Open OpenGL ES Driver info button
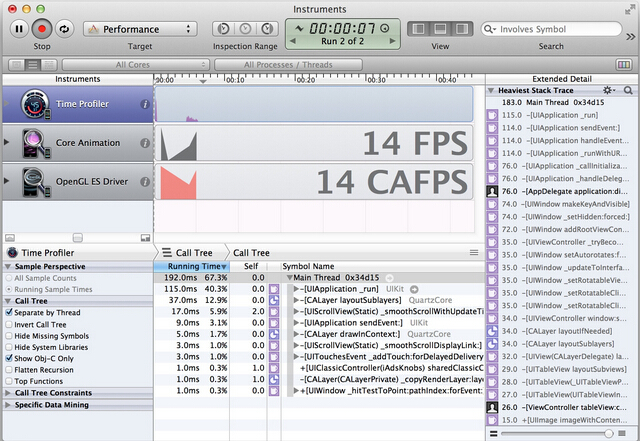Screen dimensions: 640x441 point(145,181)
